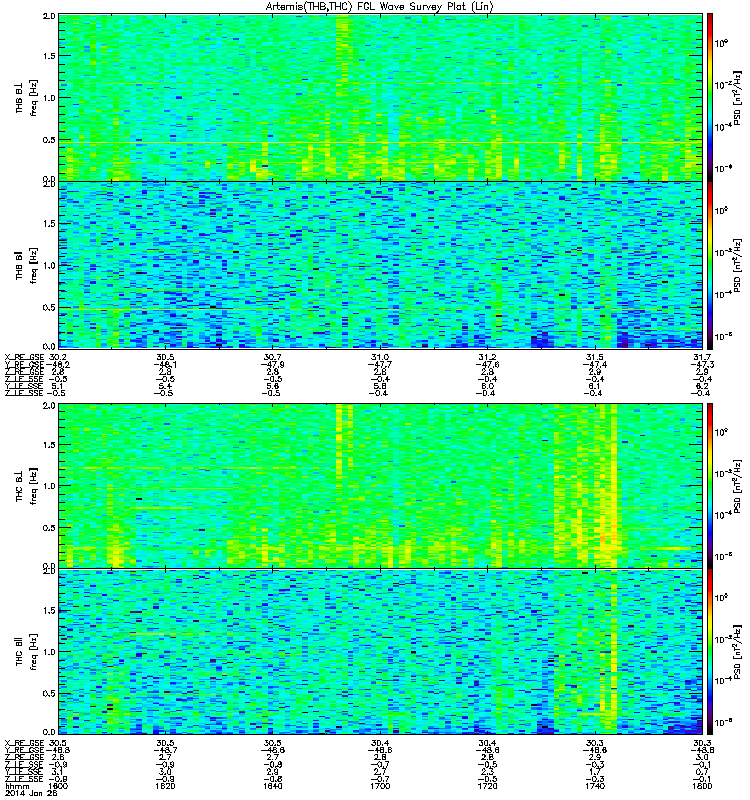Click the 1.5 tick in THB B-perp panel
750x800 pixels.
(x=49, y=56)
